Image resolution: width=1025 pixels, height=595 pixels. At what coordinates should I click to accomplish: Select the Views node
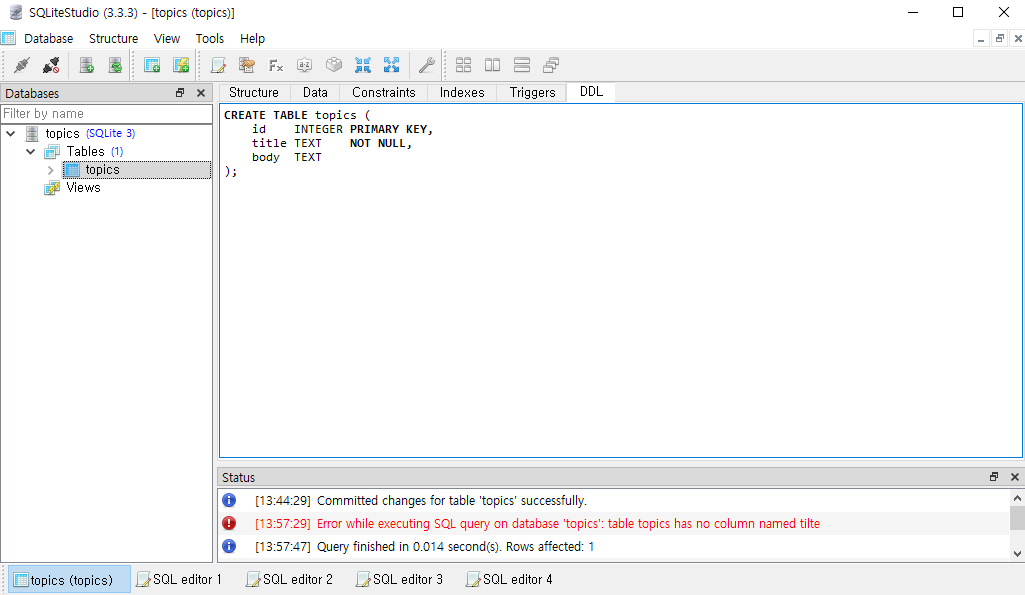point(83,188)
